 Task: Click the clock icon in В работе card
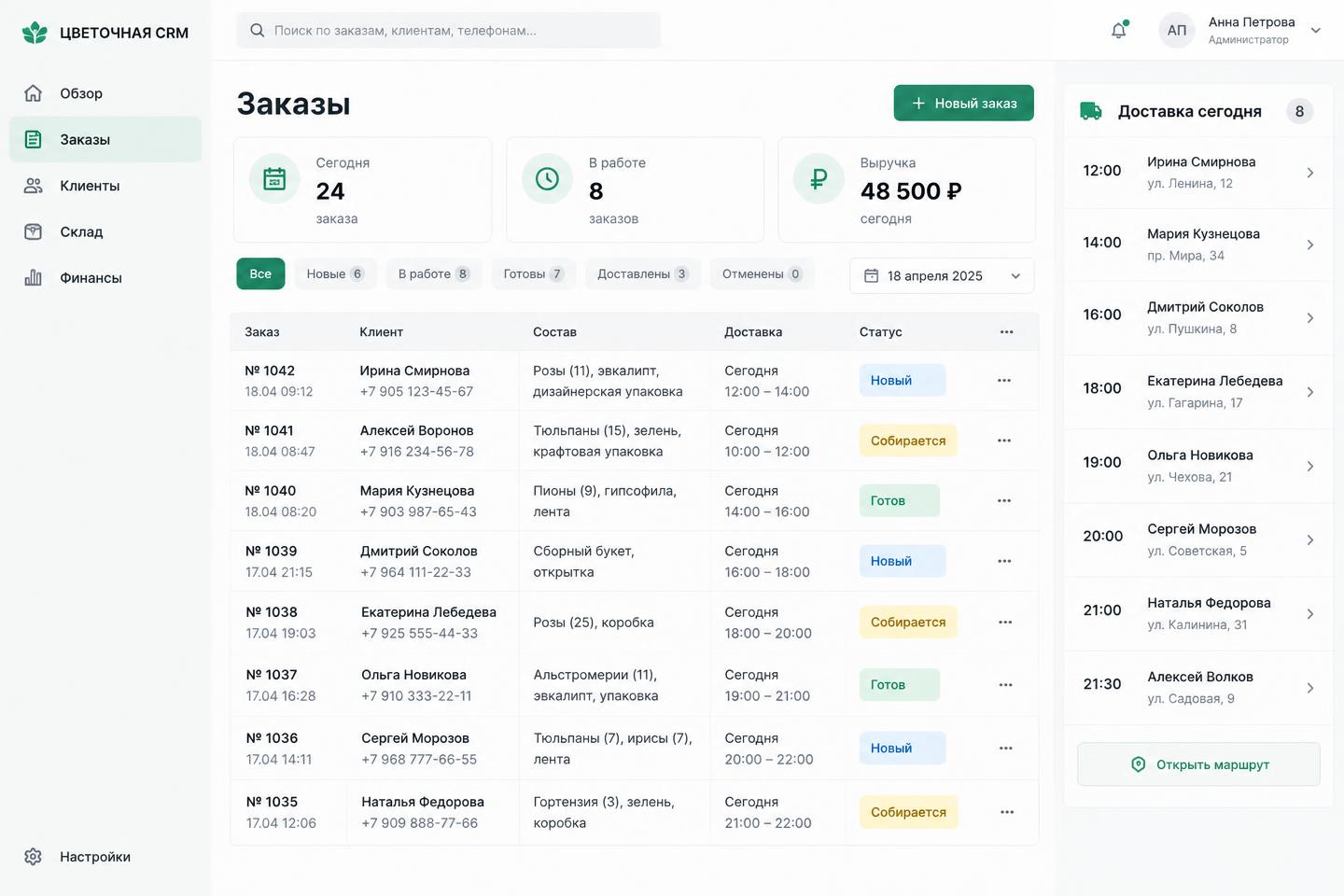tap(547, 178)
